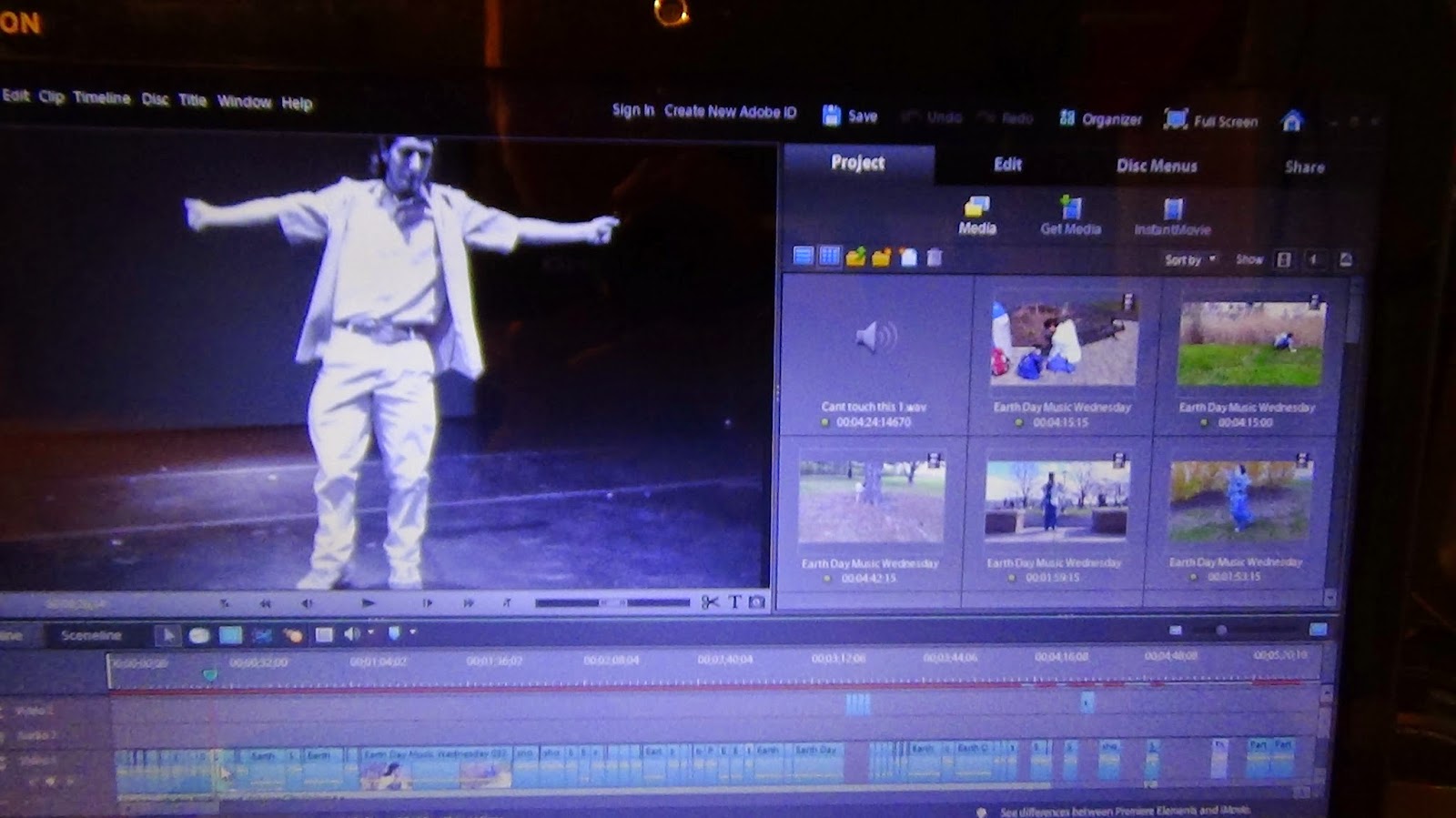This screenshot has width=1456, height=818.
Task: Switch to the Disc Menus tab
Action: [x=1157, y=167]
